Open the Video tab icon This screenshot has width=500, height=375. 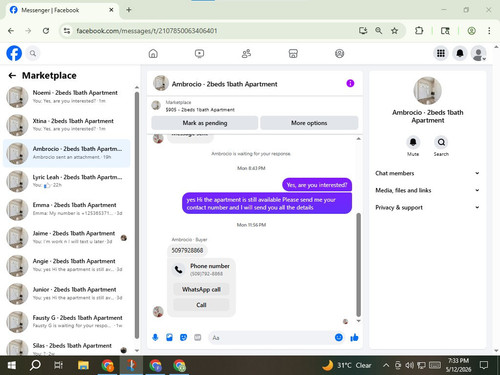[199, 54]
